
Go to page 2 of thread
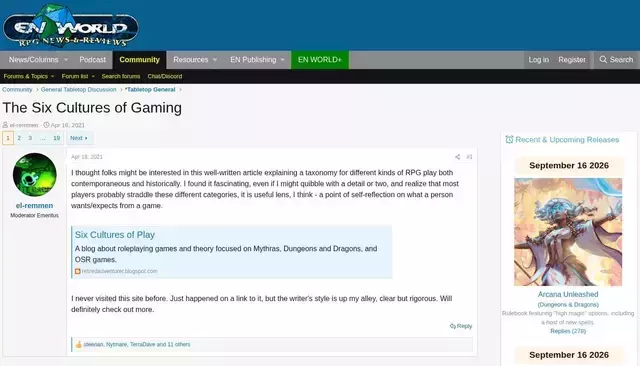19,138
